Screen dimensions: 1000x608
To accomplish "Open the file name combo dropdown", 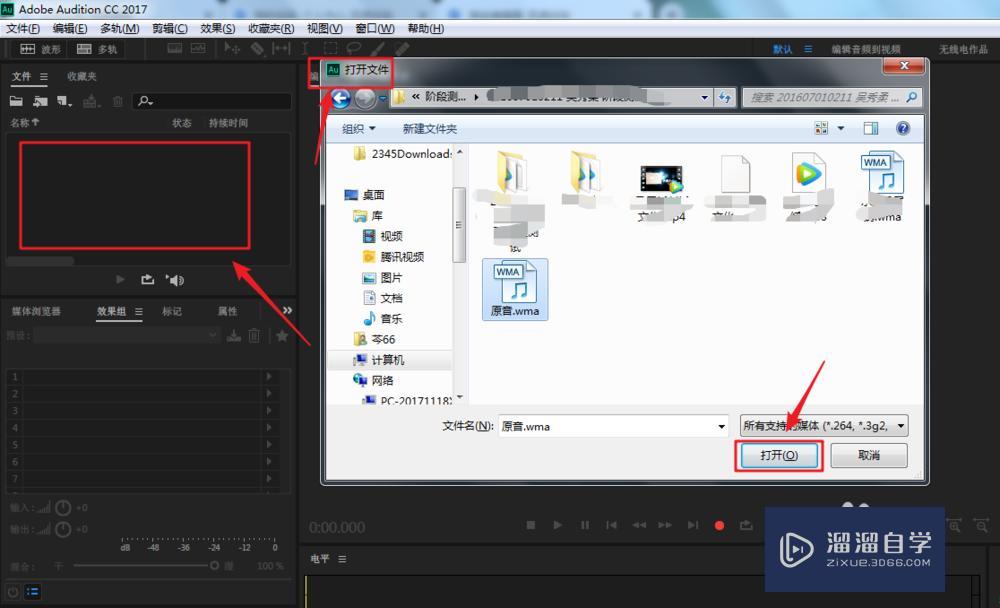I will [x=721, y=426].
